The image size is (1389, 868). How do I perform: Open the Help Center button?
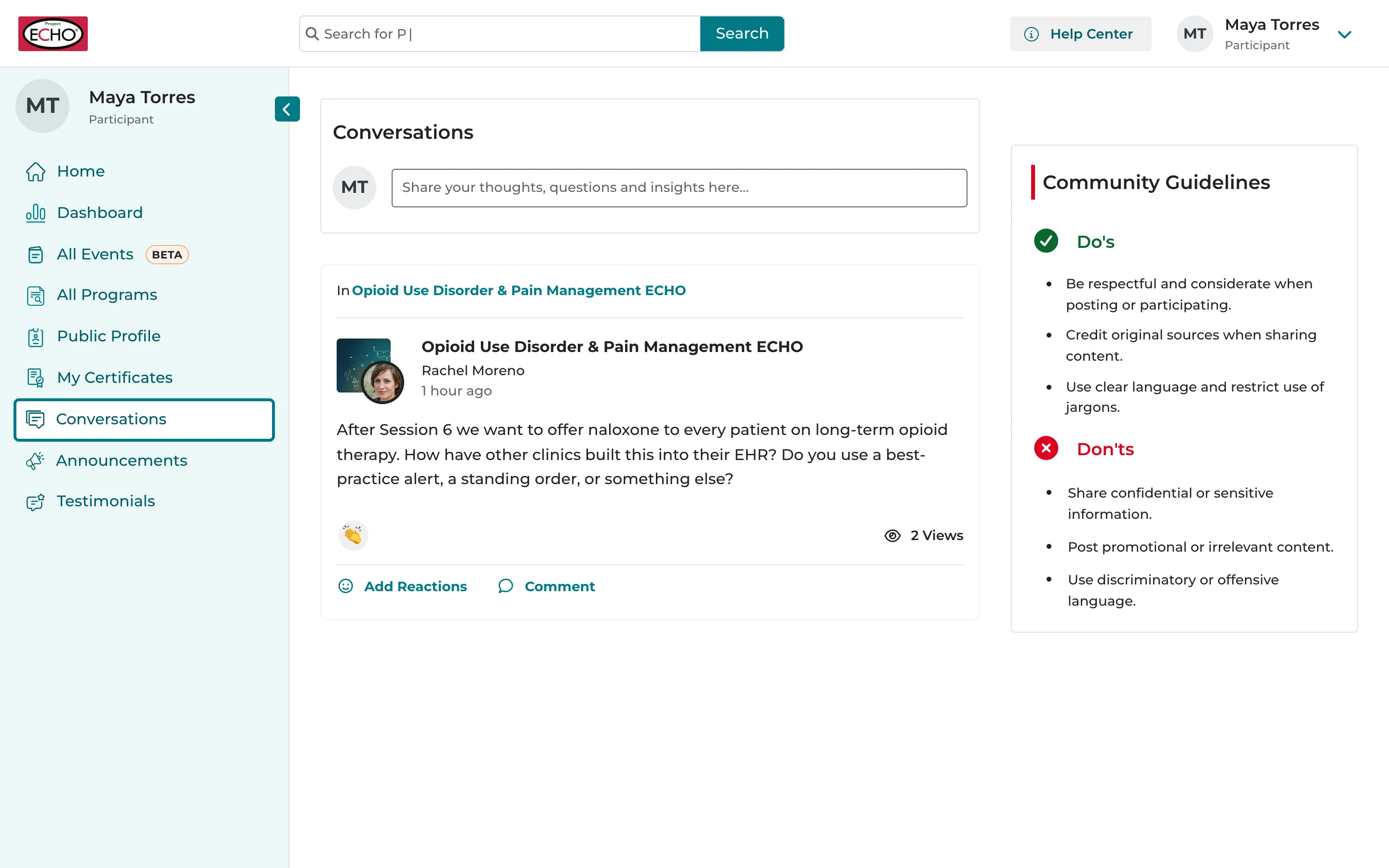pos(1080,34)
